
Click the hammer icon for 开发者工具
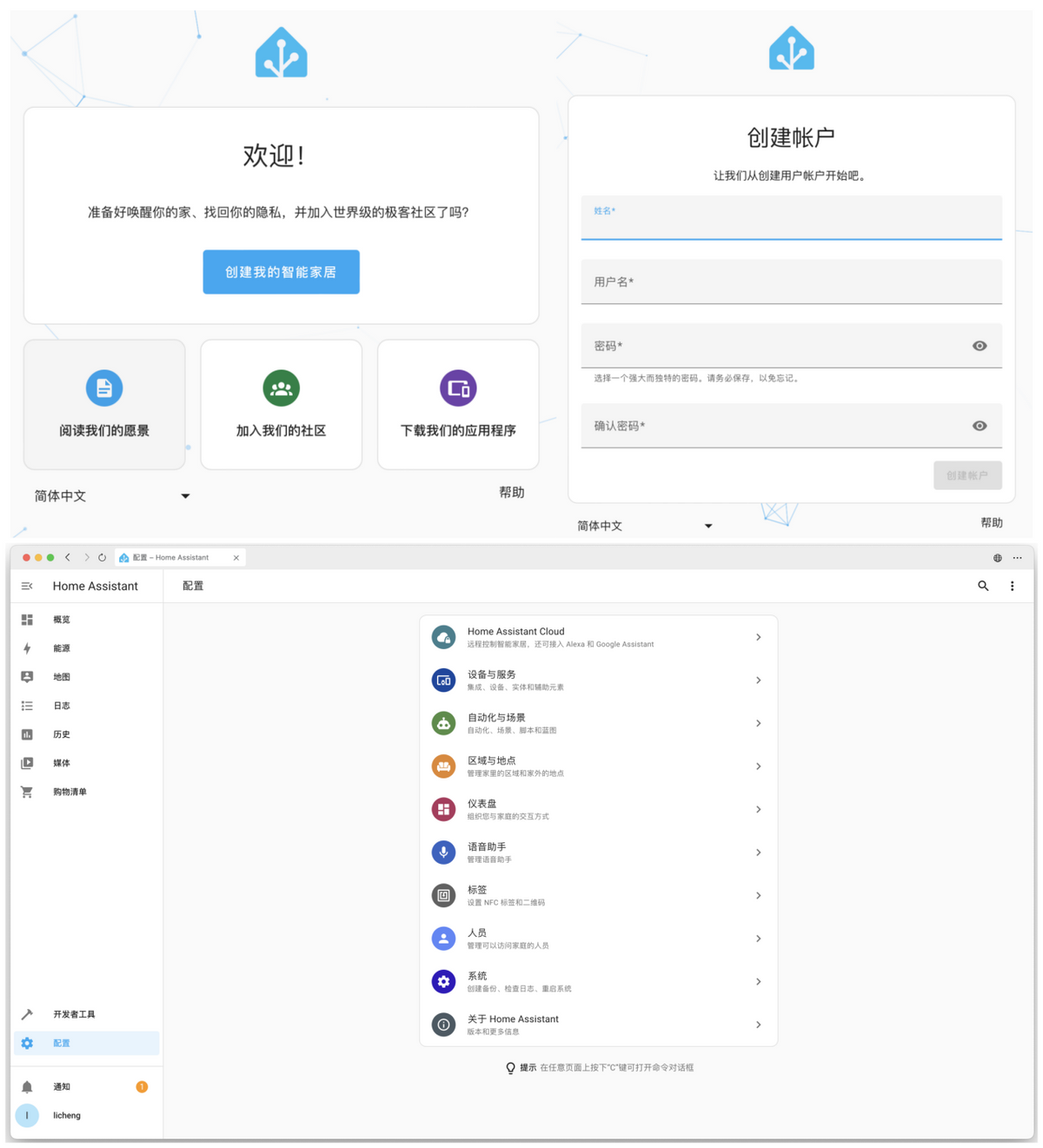tap(27, 1014)
